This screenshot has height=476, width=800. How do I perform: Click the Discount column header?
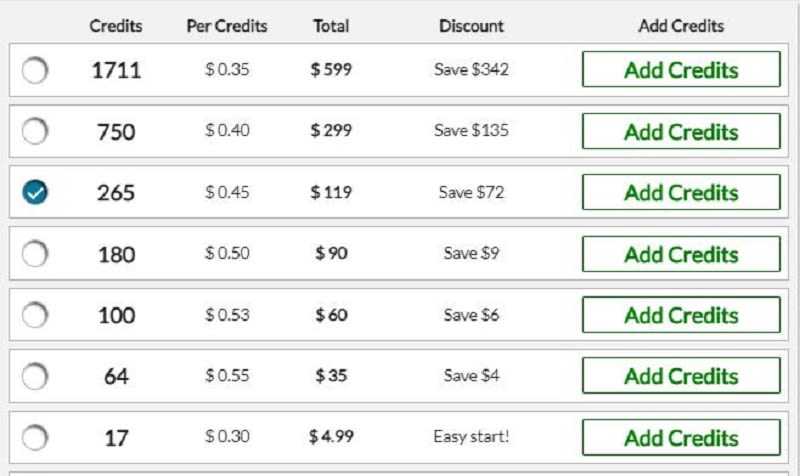[x=471, y=26]
